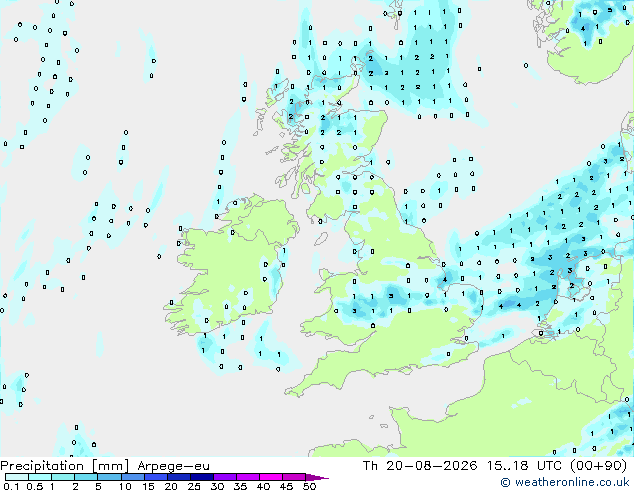
Task: Select the 30–35 mm purple legend swatch
Action: pyautogui.click(x=225, y=477)
